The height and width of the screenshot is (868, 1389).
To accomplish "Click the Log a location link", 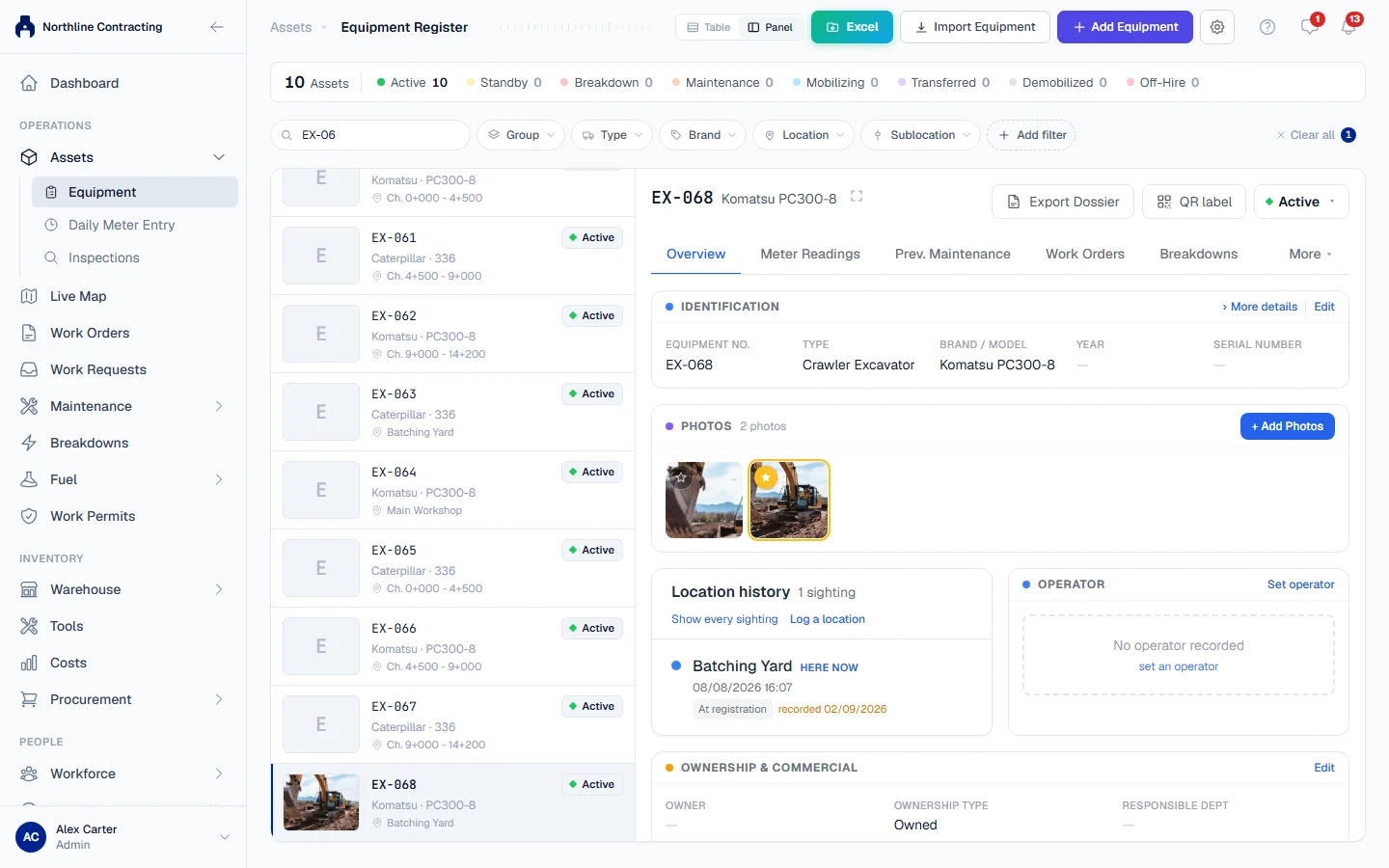I will point(828,619).
